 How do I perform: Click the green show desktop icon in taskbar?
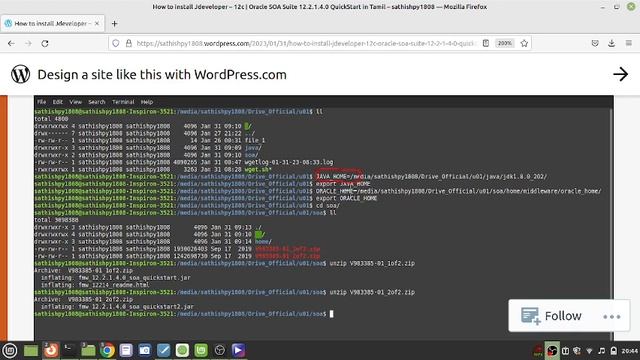(31, 350)
